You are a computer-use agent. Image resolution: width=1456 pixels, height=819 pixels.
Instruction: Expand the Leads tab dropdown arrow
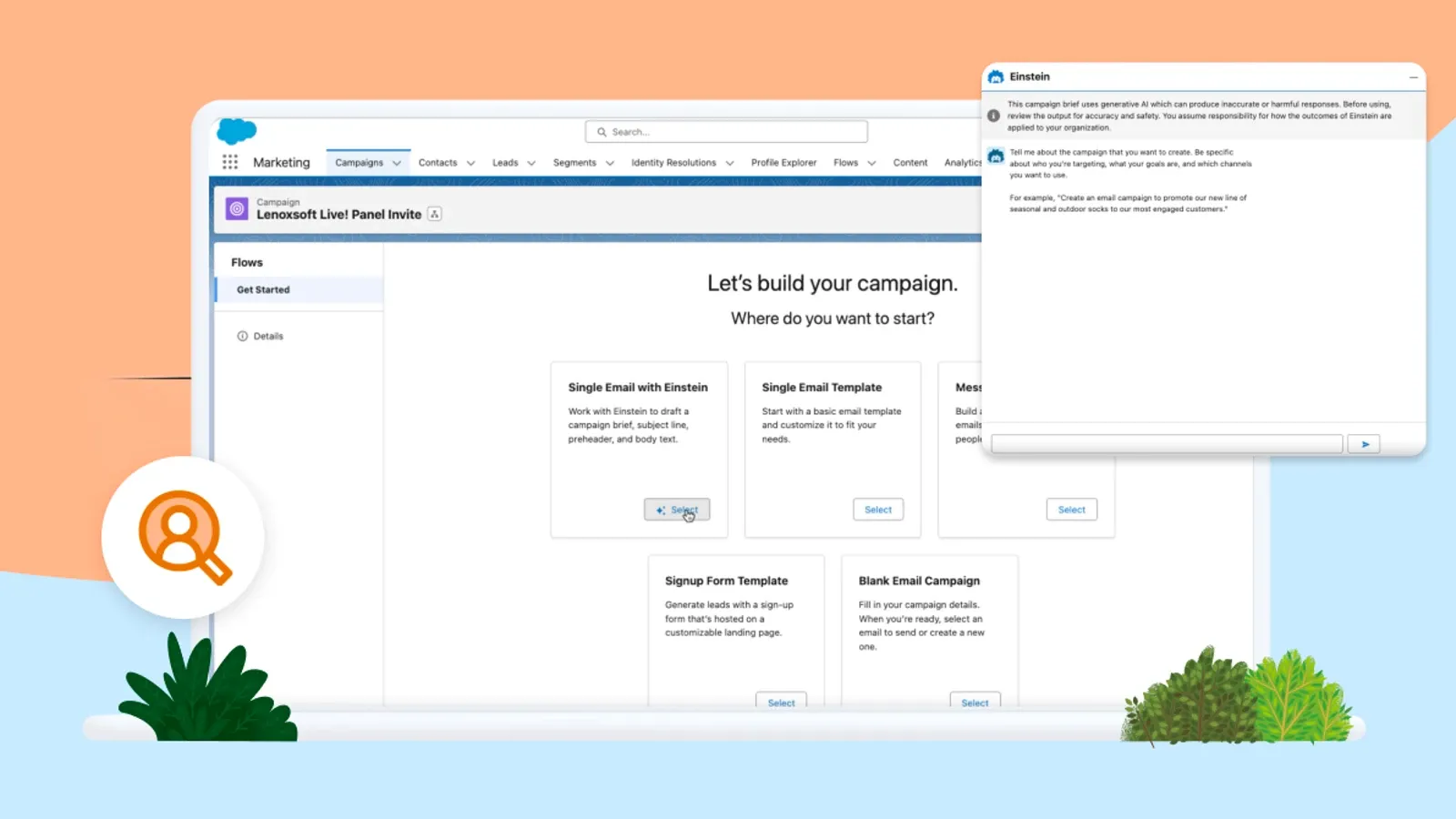pyautogui.click(x=531, y=163)
